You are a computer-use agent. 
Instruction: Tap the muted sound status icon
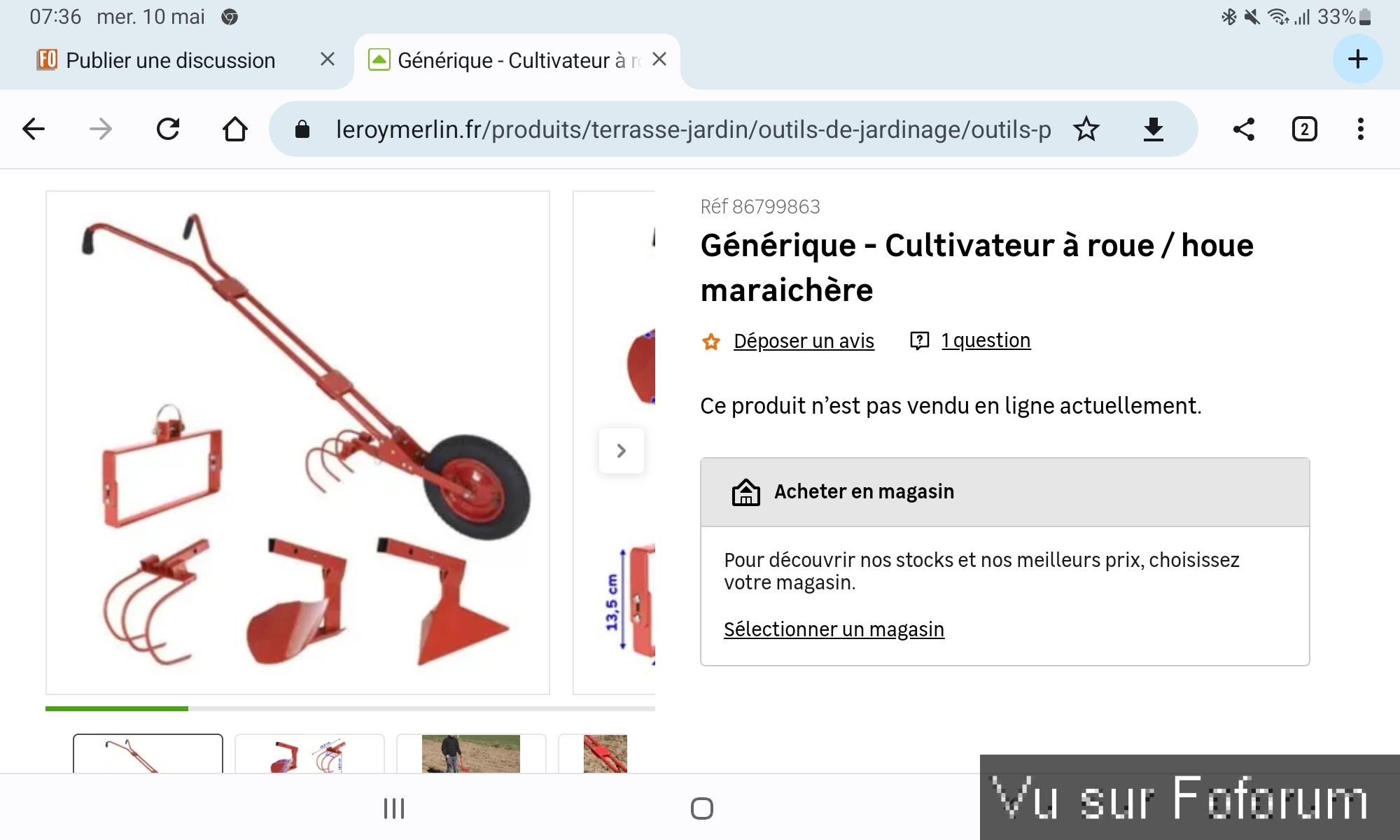[1252, 17]
